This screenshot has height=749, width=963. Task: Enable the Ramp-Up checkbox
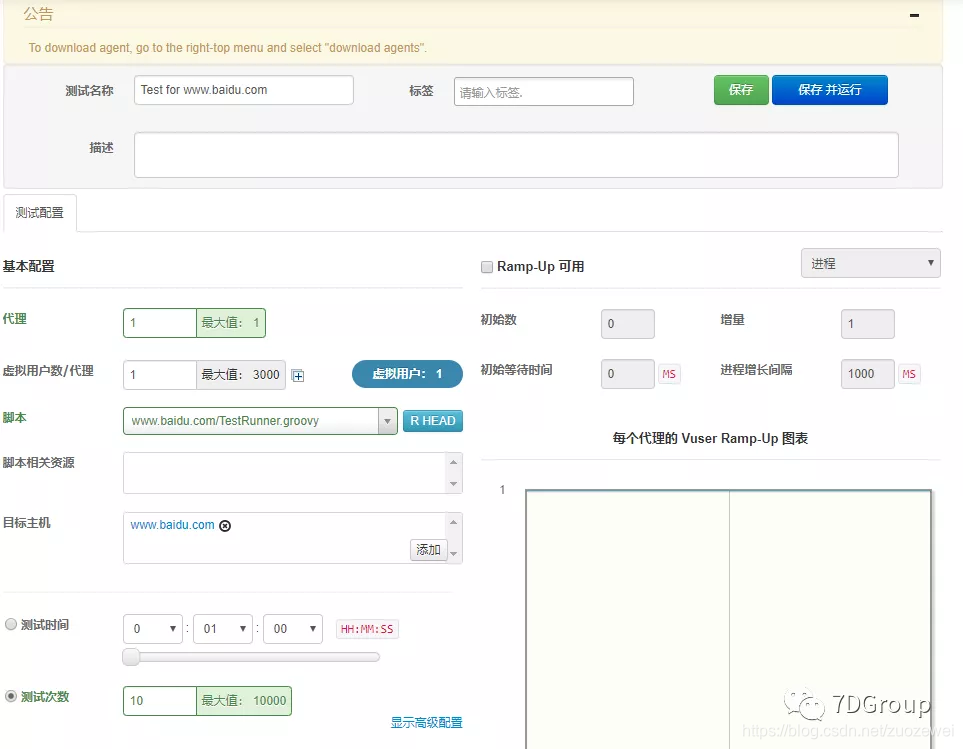487,267
